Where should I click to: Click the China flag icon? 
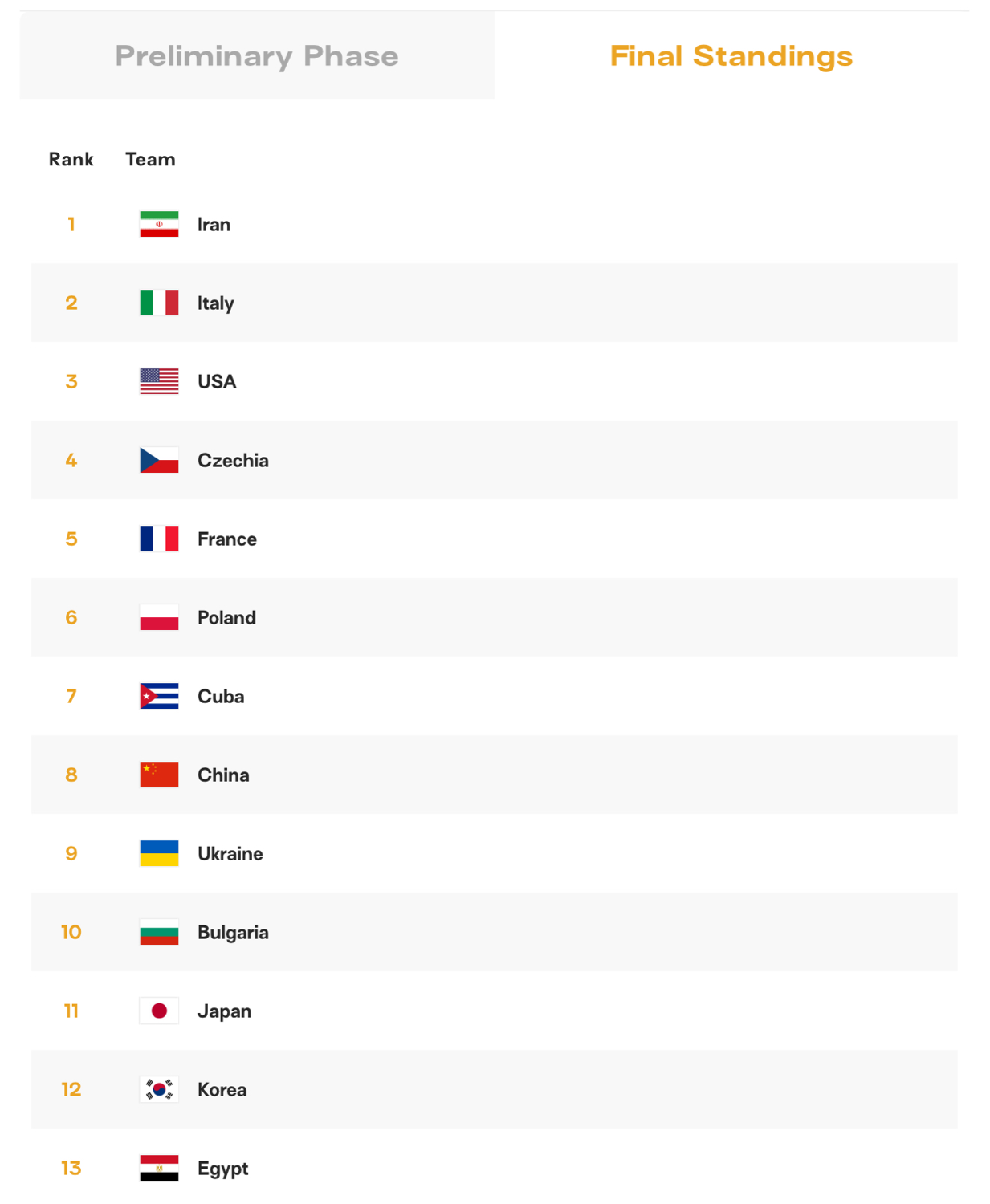[x=159, y=775]
